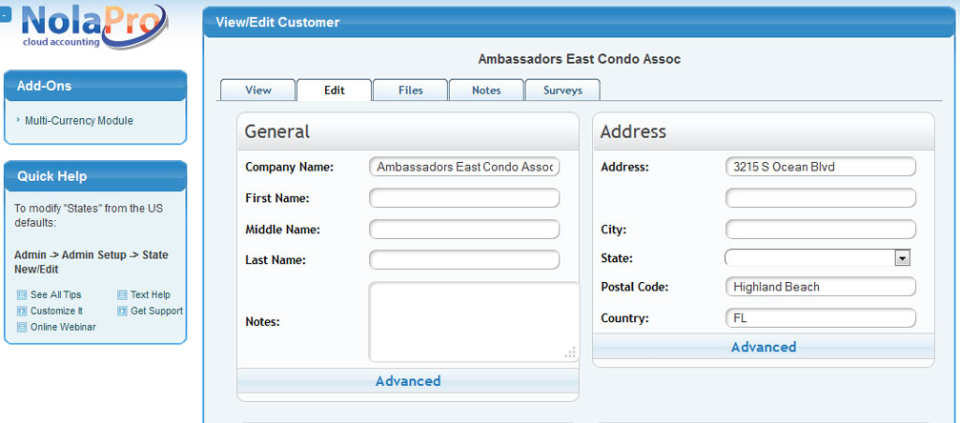This screenshot has height=423, width=960.
Task: Expand Advanced section under General
Action: (x=407, y=381)
